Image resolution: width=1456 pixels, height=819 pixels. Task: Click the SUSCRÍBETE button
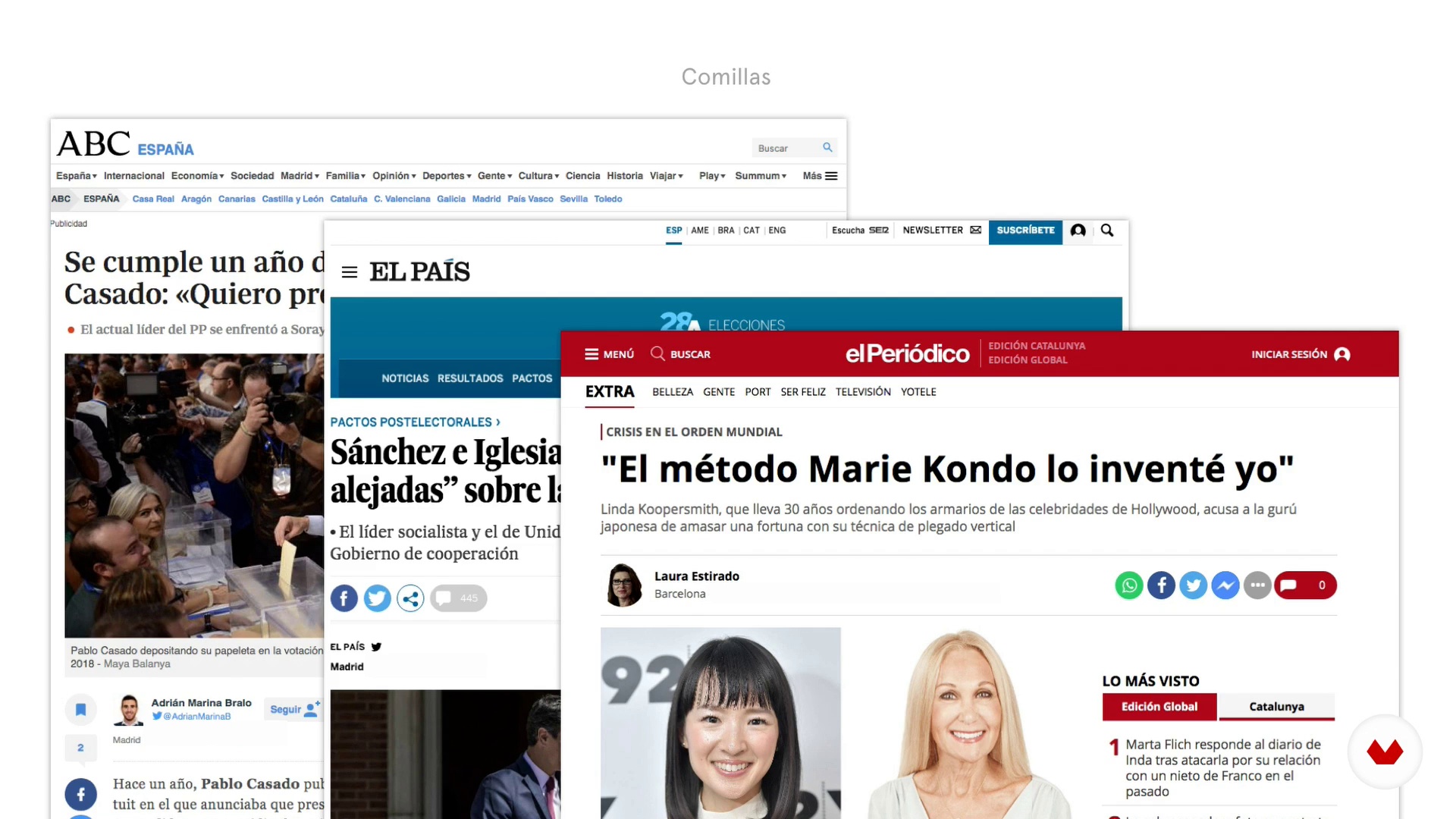pos(1025,231)
